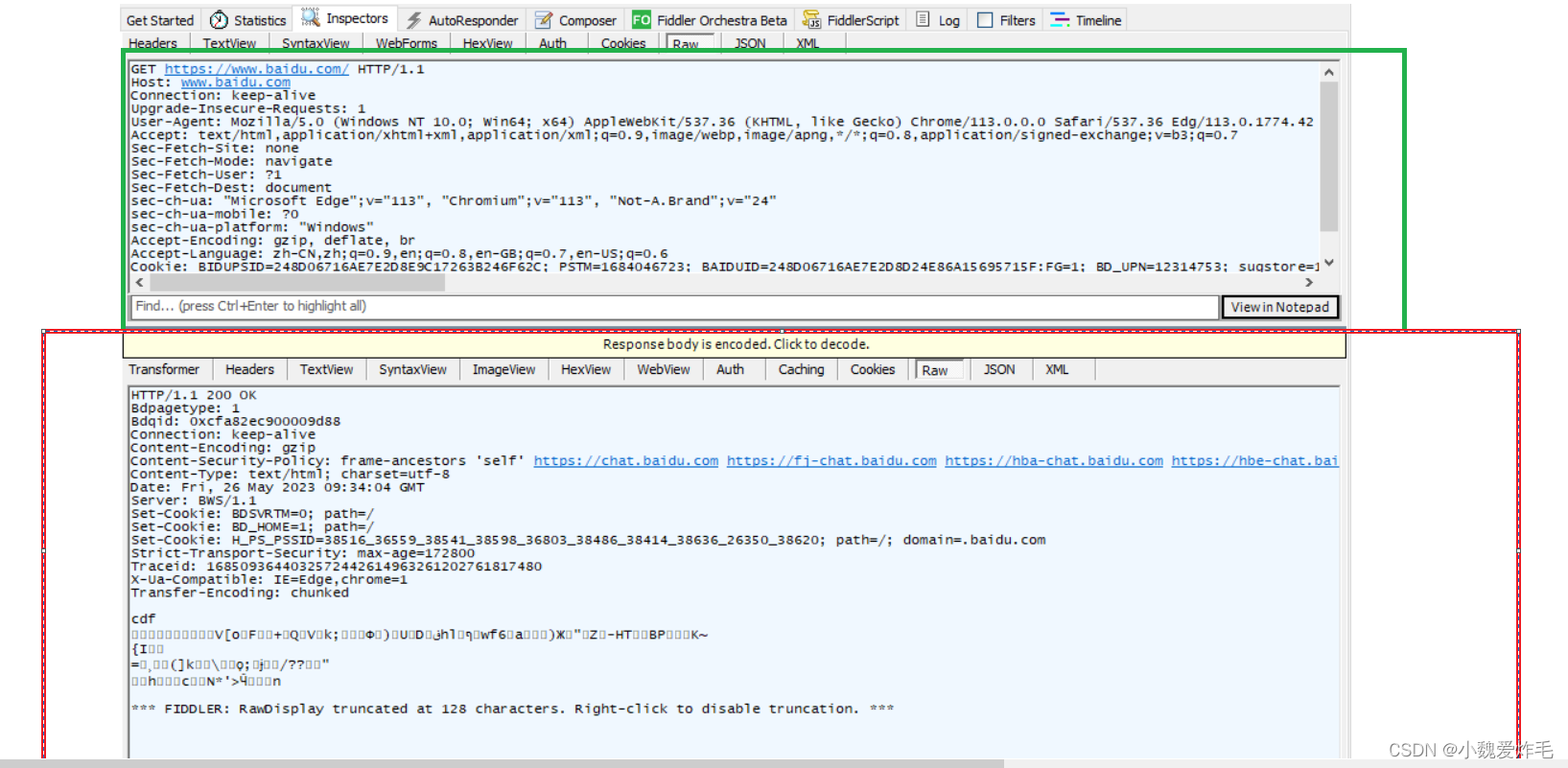Screen dimensions: 1568x768
Task: Click 'Content-Encoding: gzip' response header
Action: pos(223,448)
